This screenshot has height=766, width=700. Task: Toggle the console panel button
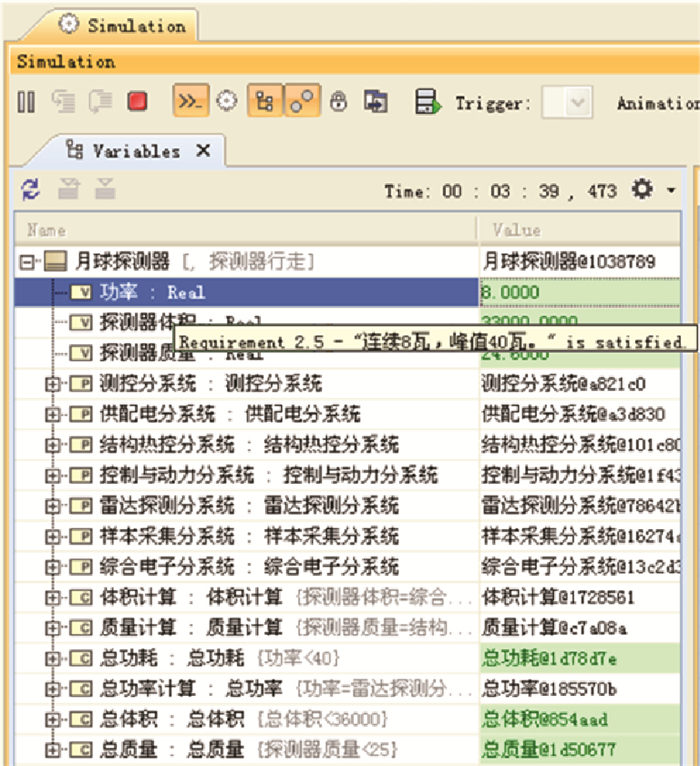click(x=187, y=102)
